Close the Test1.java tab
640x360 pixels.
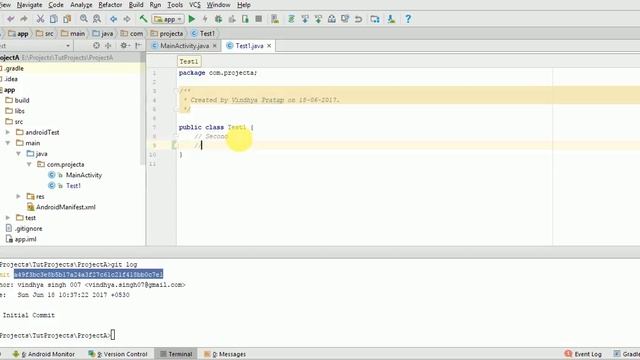coord(269,46)
